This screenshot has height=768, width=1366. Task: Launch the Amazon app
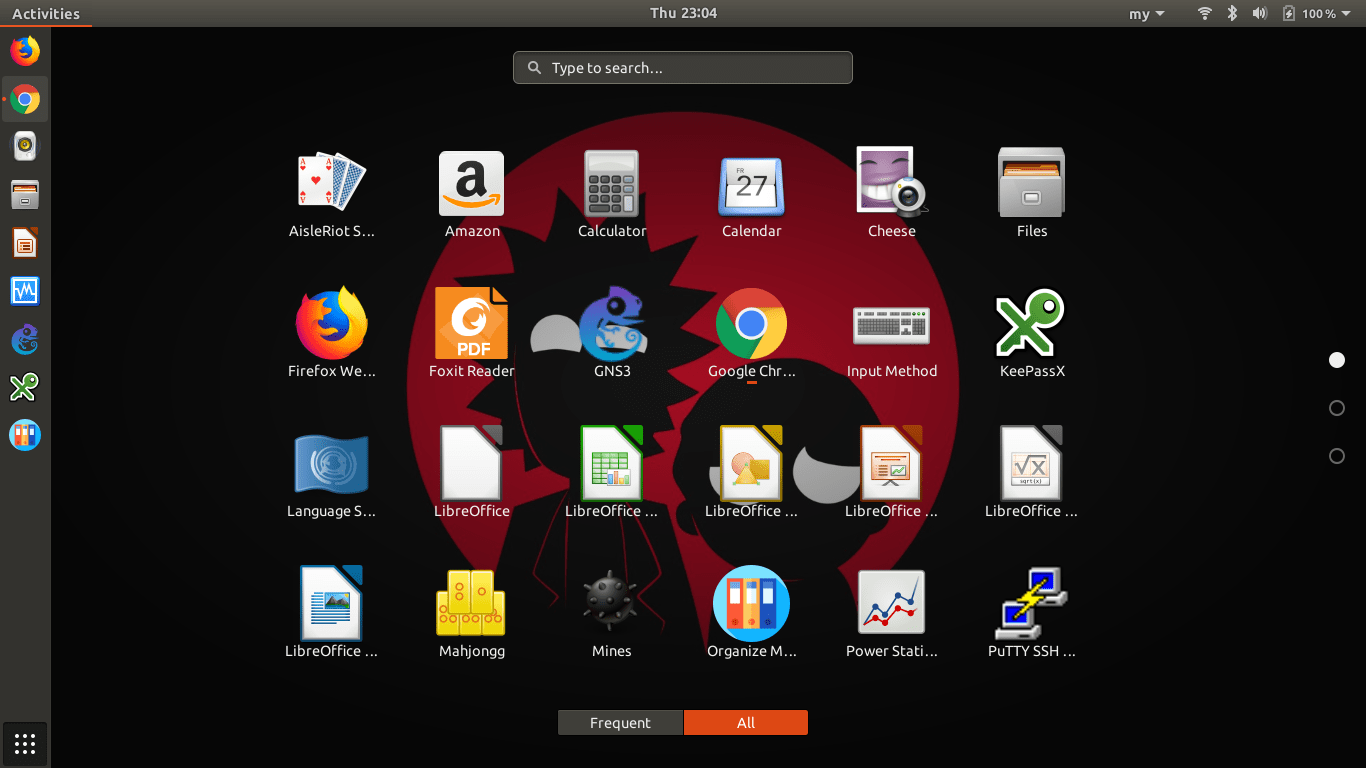click(472, 184)
